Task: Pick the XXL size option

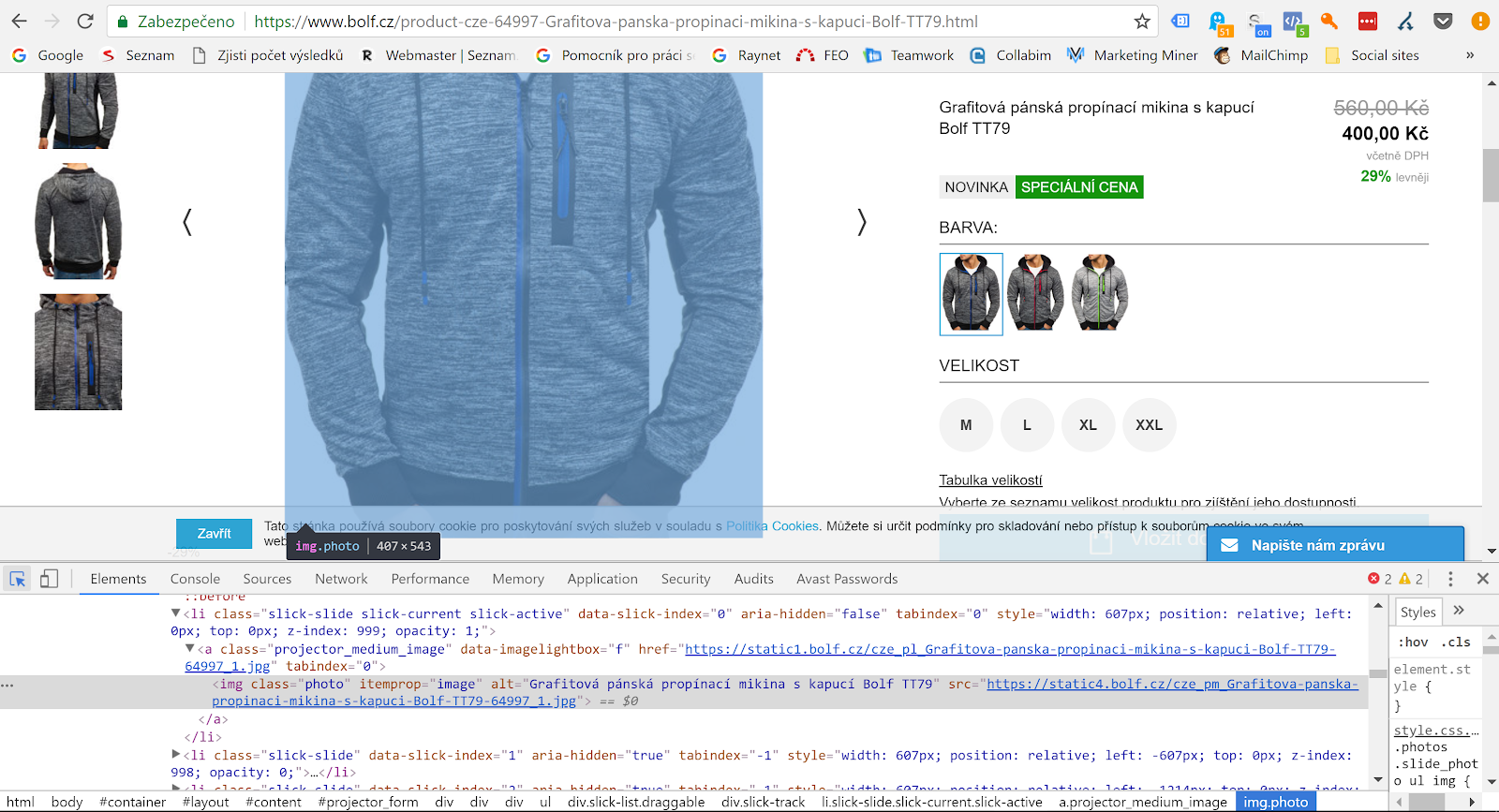Action: click(x=1149, y=425)
